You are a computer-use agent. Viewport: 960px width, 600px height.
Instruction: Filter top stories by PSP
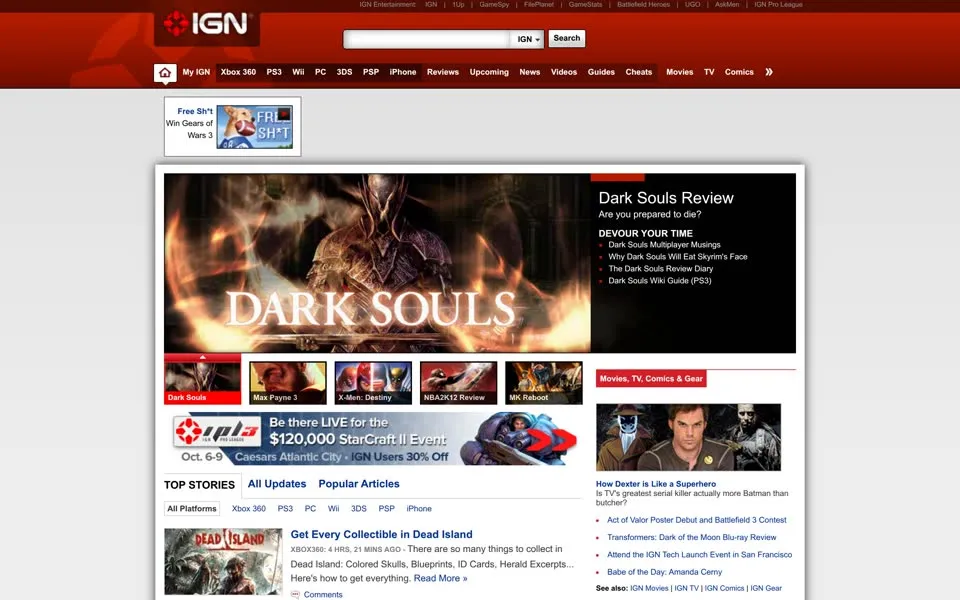pyautogui.click(x=386, y=509)
